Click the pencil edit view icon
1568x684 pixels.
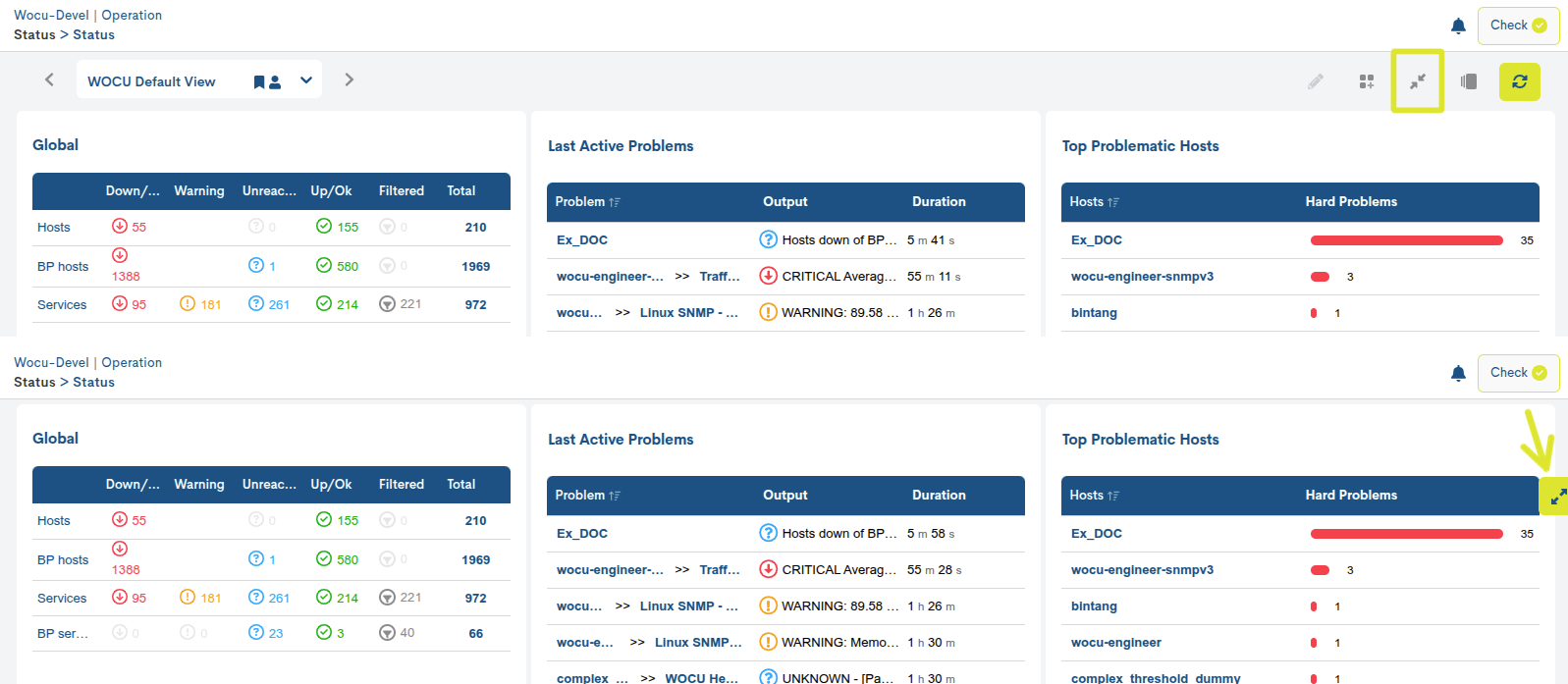pyautogui.click(x=1316, y=81)
